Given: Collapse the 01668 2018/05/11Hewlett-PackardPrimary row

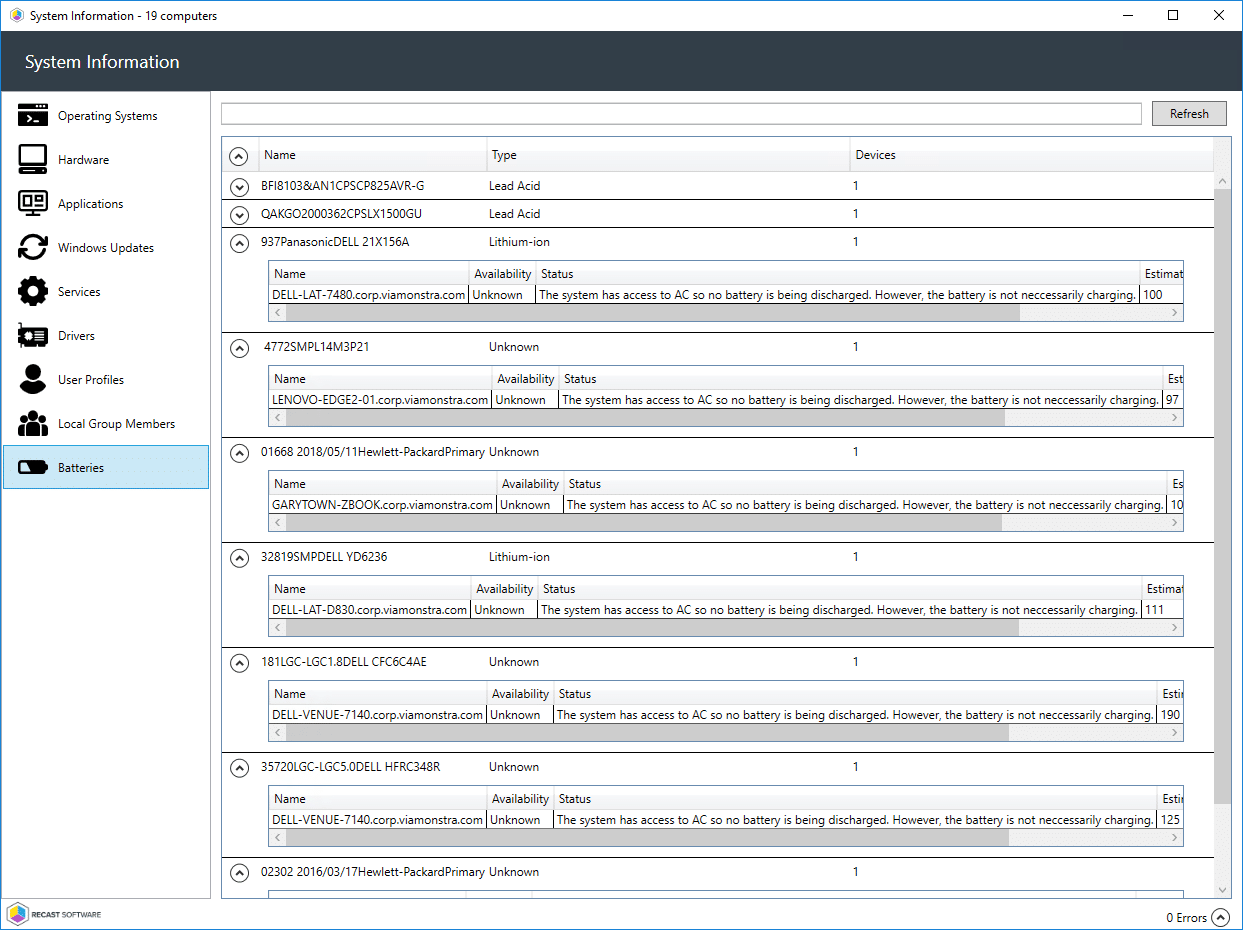Looking at the screenshot, I should [x=238, y=453].
